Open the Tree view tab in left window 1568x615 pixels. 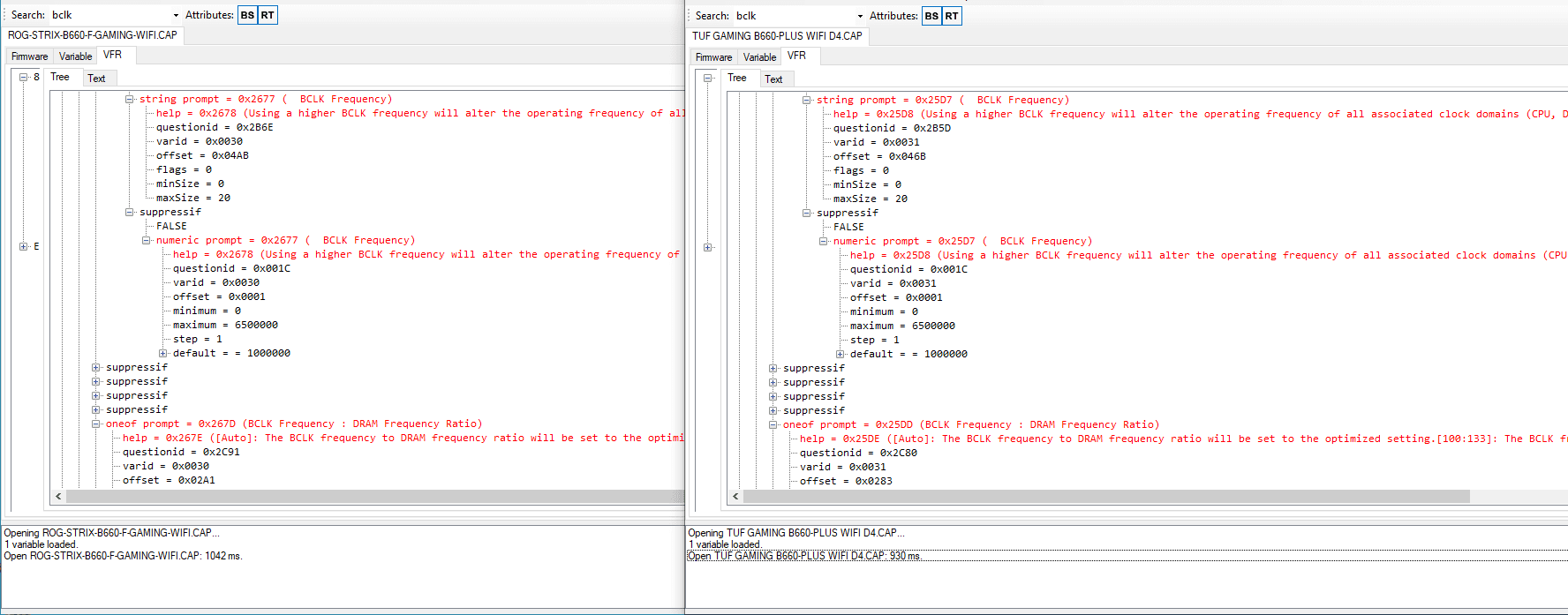(x=60, y=77)
